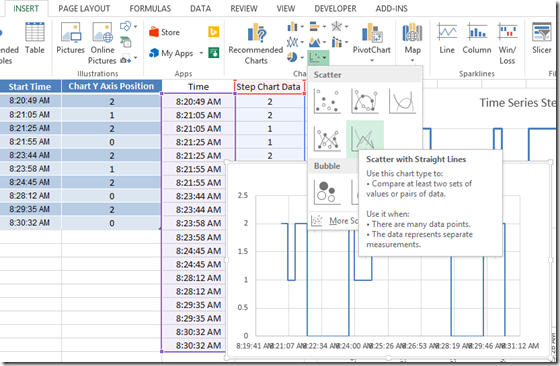Open the Map (Power Map) button
The height and width of the screenshot is (366, 560).
click(412, 43)
